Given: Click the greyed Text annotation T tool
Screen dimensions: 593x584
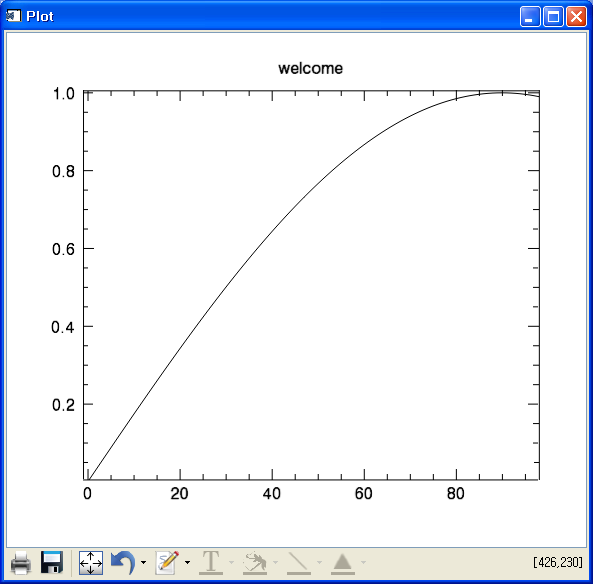Looking at the screenshot, I should tap(211, 562).
